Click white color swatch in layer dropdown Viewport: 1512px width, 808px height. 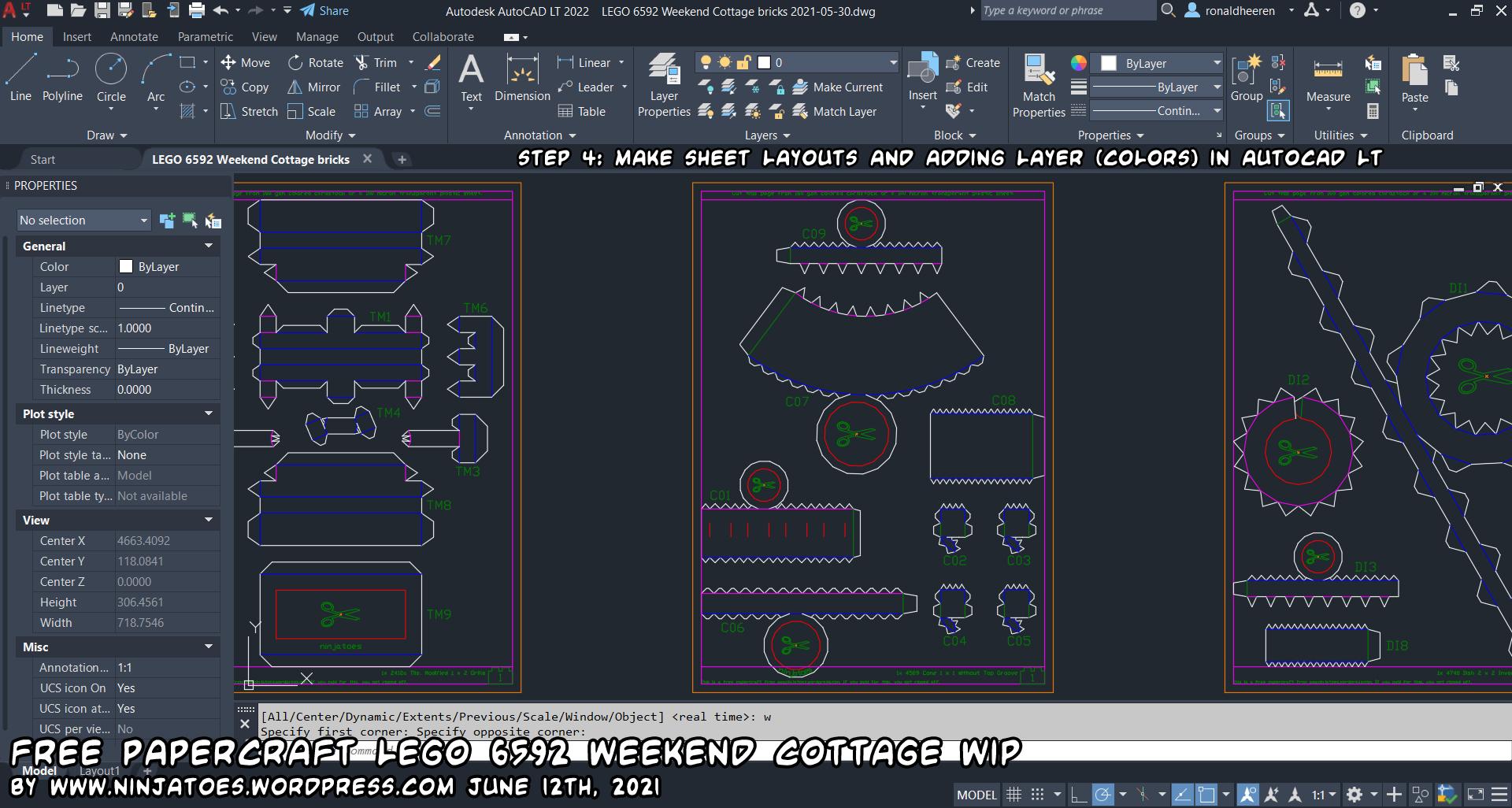tap(763, 62)
